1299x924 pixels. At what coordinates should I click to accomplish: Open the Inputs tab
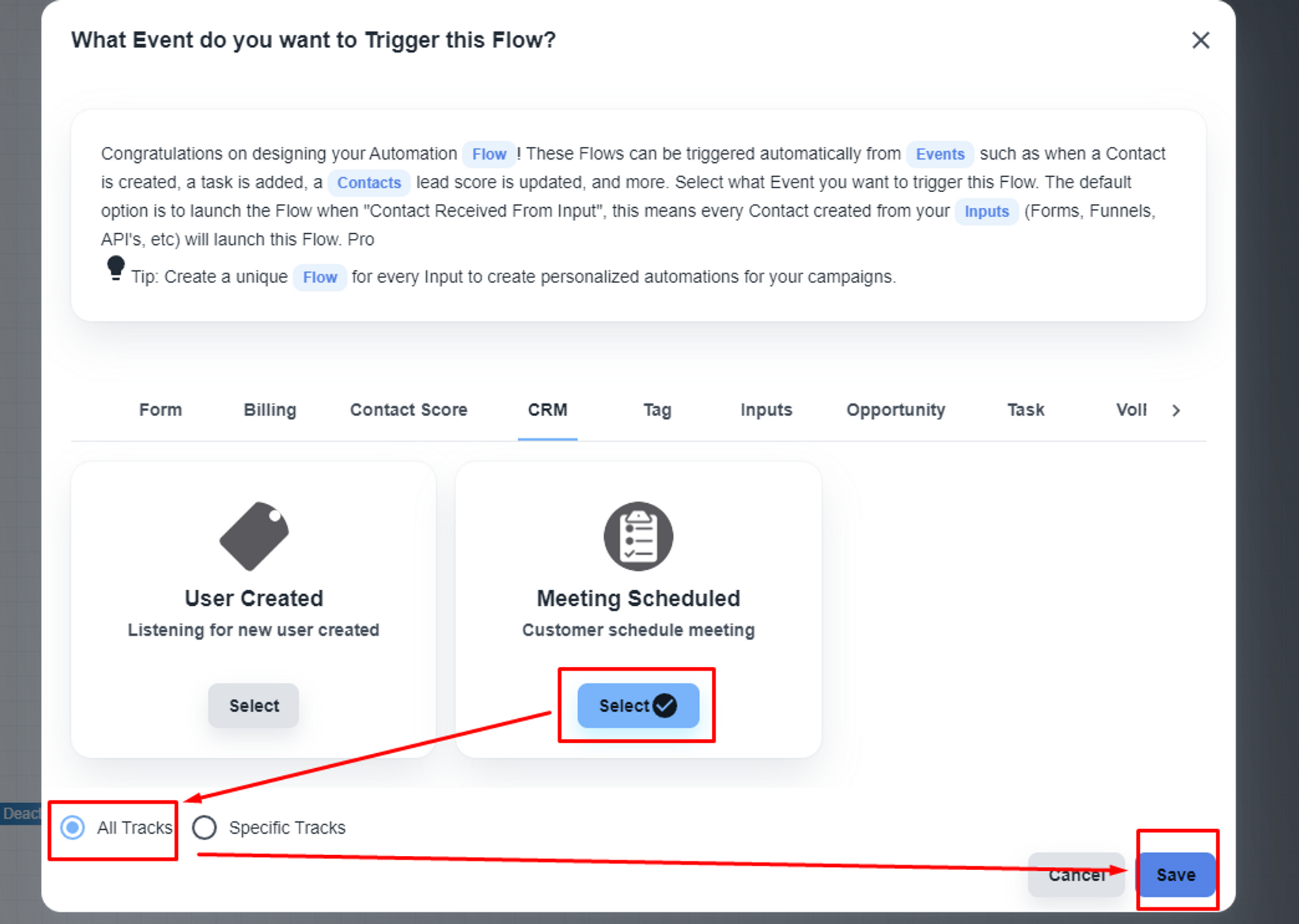[766, 410]
